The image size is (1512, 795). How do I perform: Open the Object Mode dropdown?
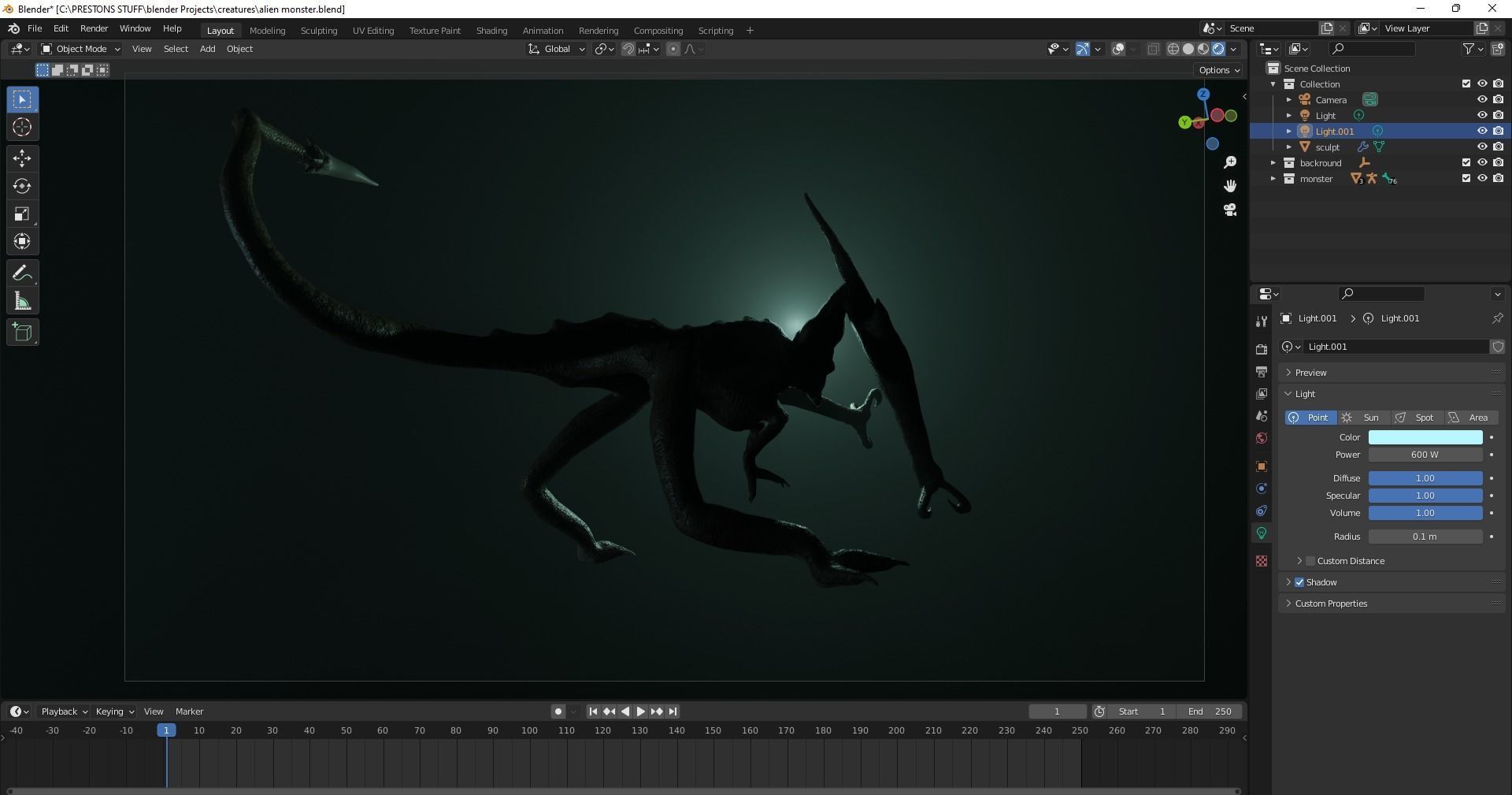[81, 49]
